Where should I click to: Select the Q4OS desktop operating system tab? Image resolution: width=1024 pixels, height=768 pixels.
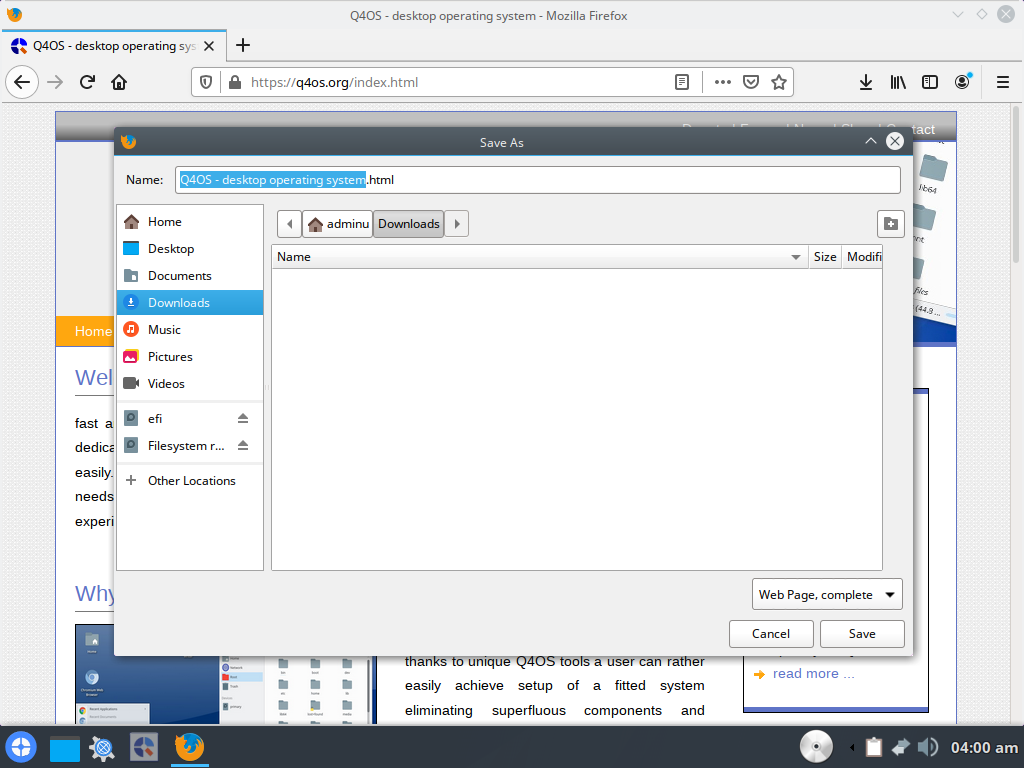pyautogui.click(x=114, y=46)
